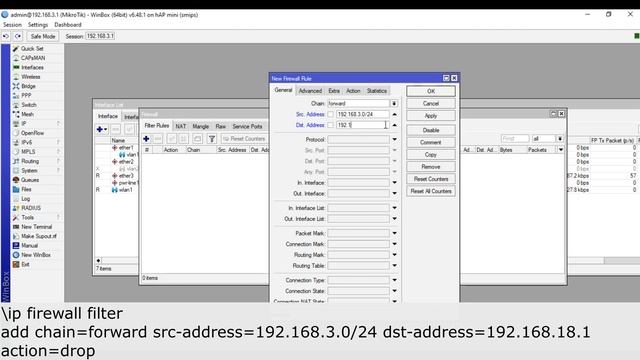This screenshot has height=360, width=640.
Task: Open Files sidebar entry
Action: click(26, 189)
